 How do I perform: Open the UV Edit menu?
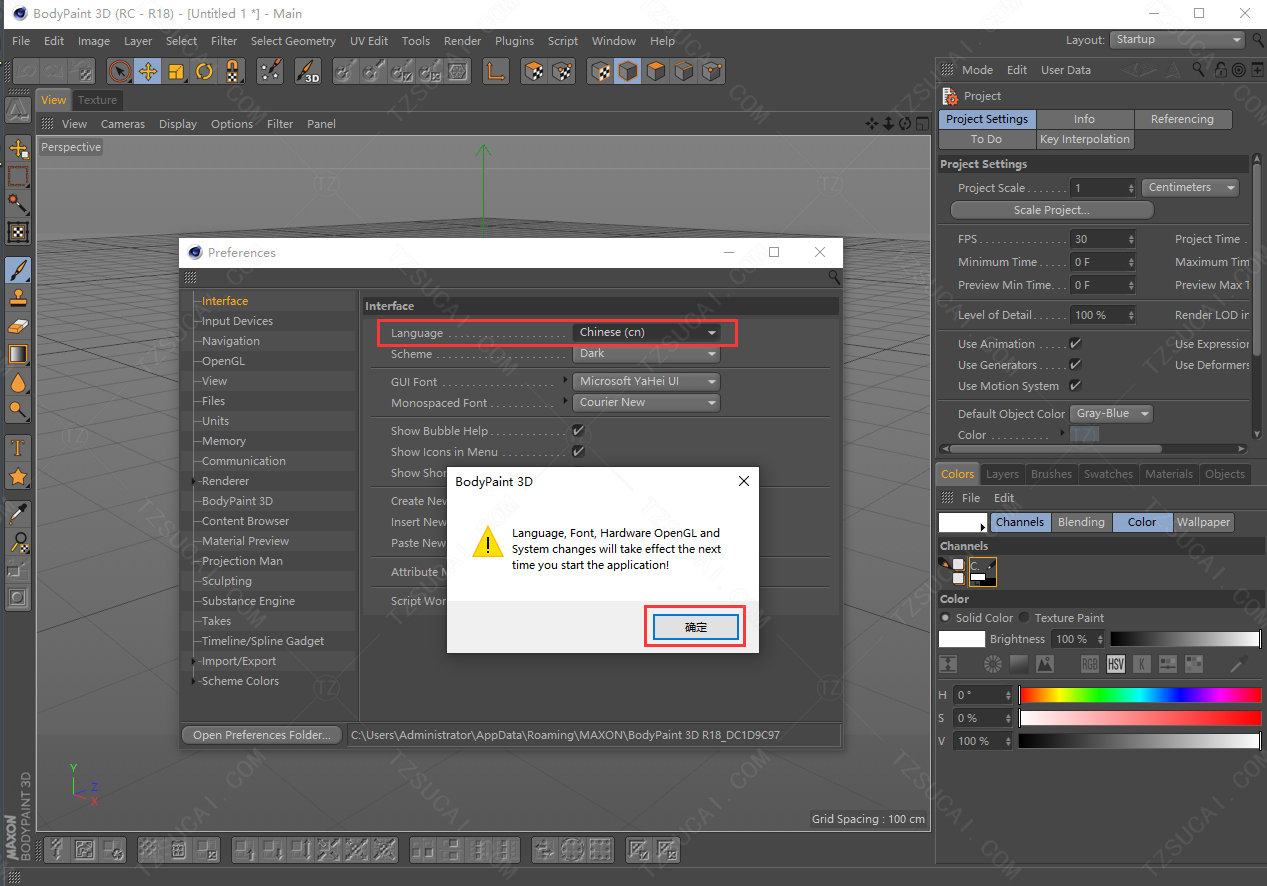click(369, 41)
